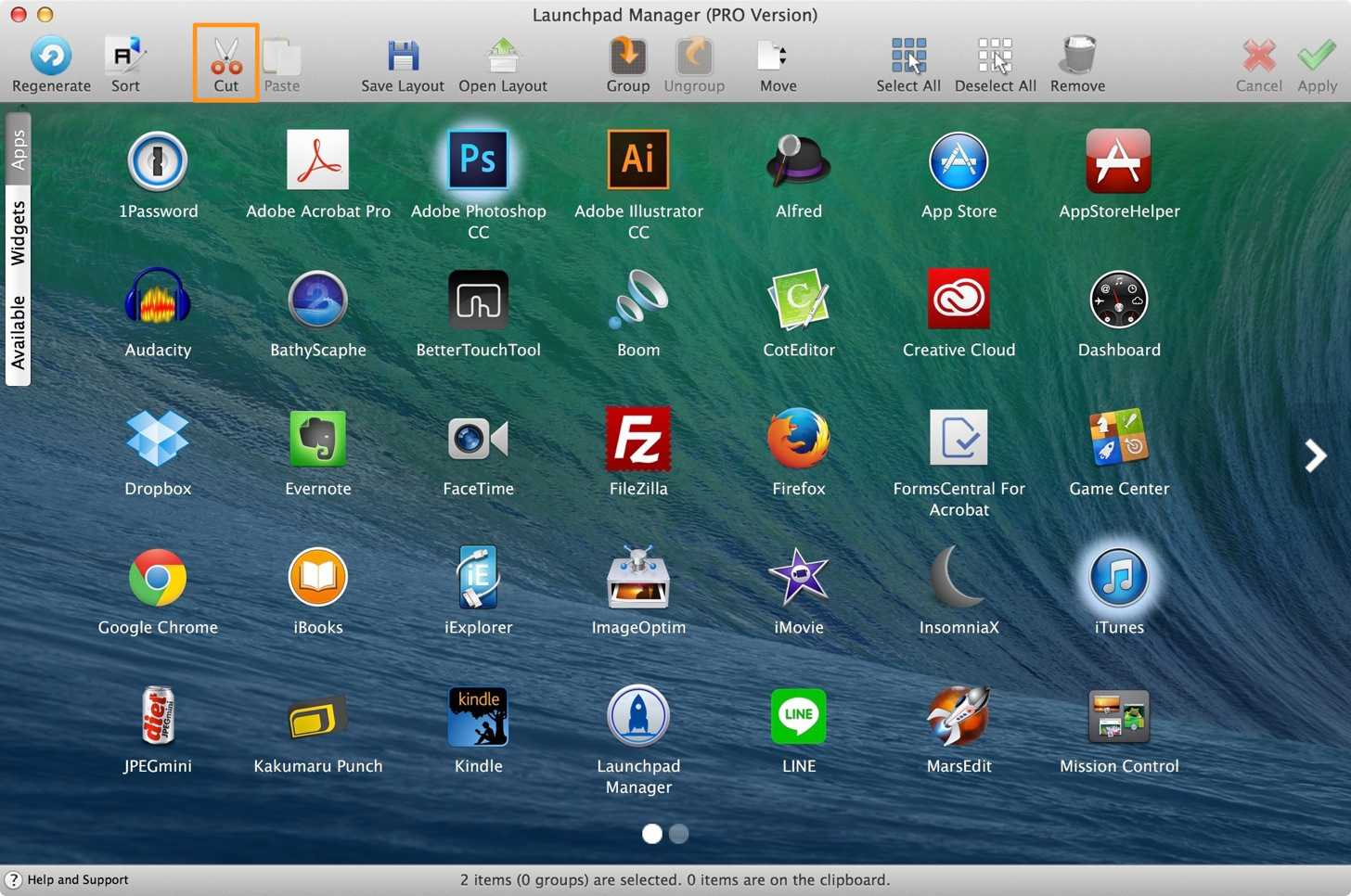The width and height of the screenshot is (1351, 896).
Task: Select the FaceTime icon
Action: [479, 439]
